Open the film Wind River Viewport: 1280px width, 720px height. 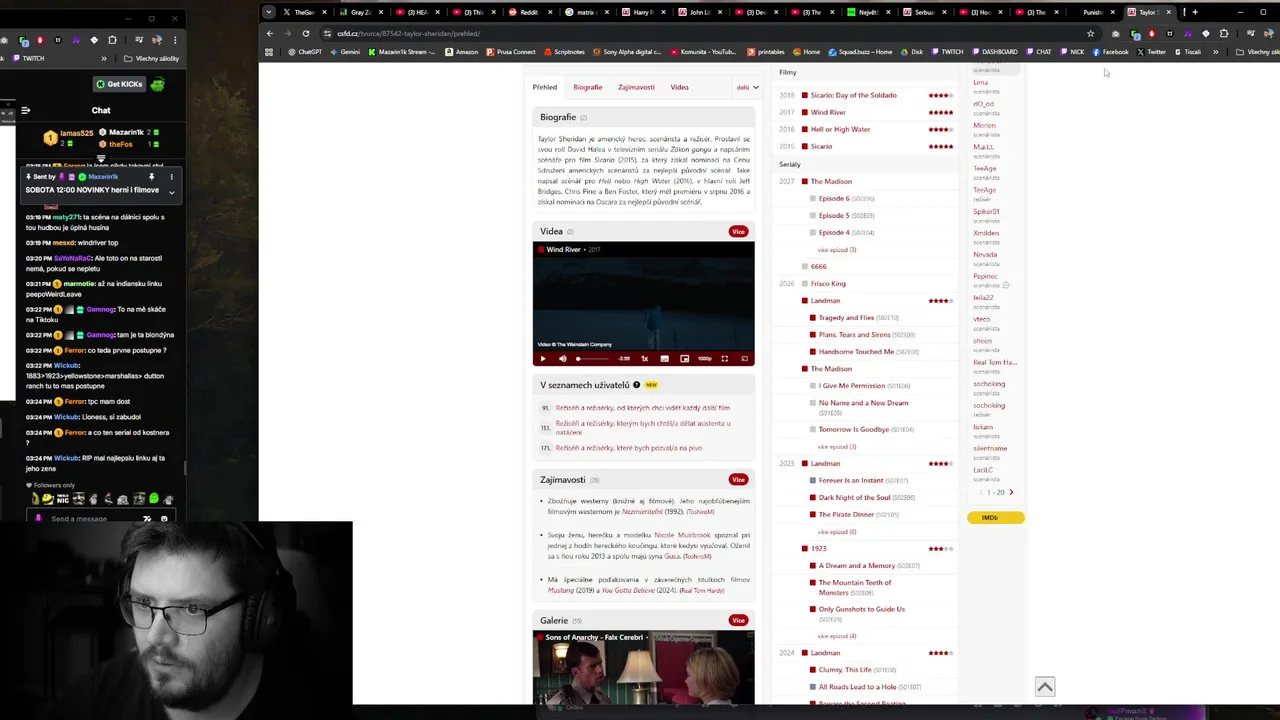pyautogui.click(x=828, y=112)
